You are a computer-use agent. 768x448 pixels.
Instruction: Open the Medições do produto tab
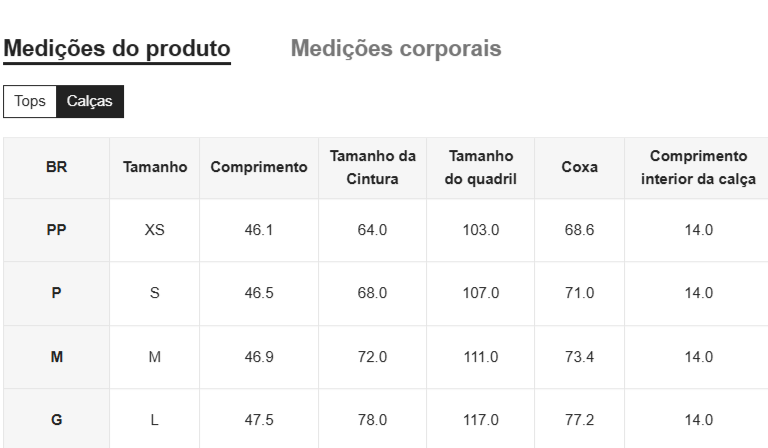click(117, 49)
